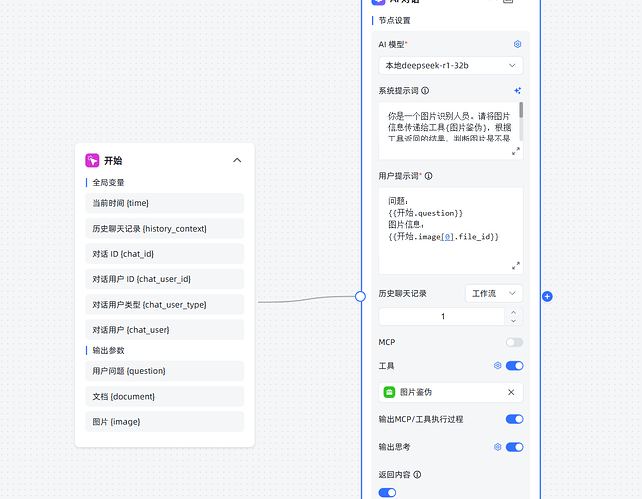This screenshot has height=499, width=642.
Task: Click the 系统提示词 AI generate sparkle icon
Action: 517,91
